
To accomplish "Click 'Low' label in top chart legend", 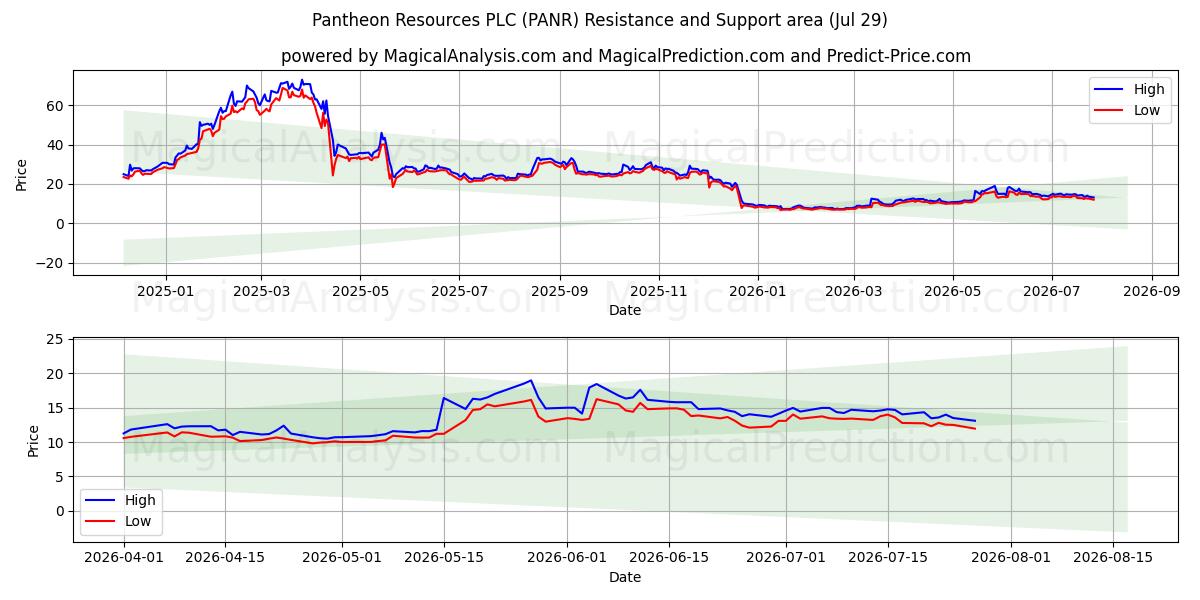I will tap(1147, 111).
